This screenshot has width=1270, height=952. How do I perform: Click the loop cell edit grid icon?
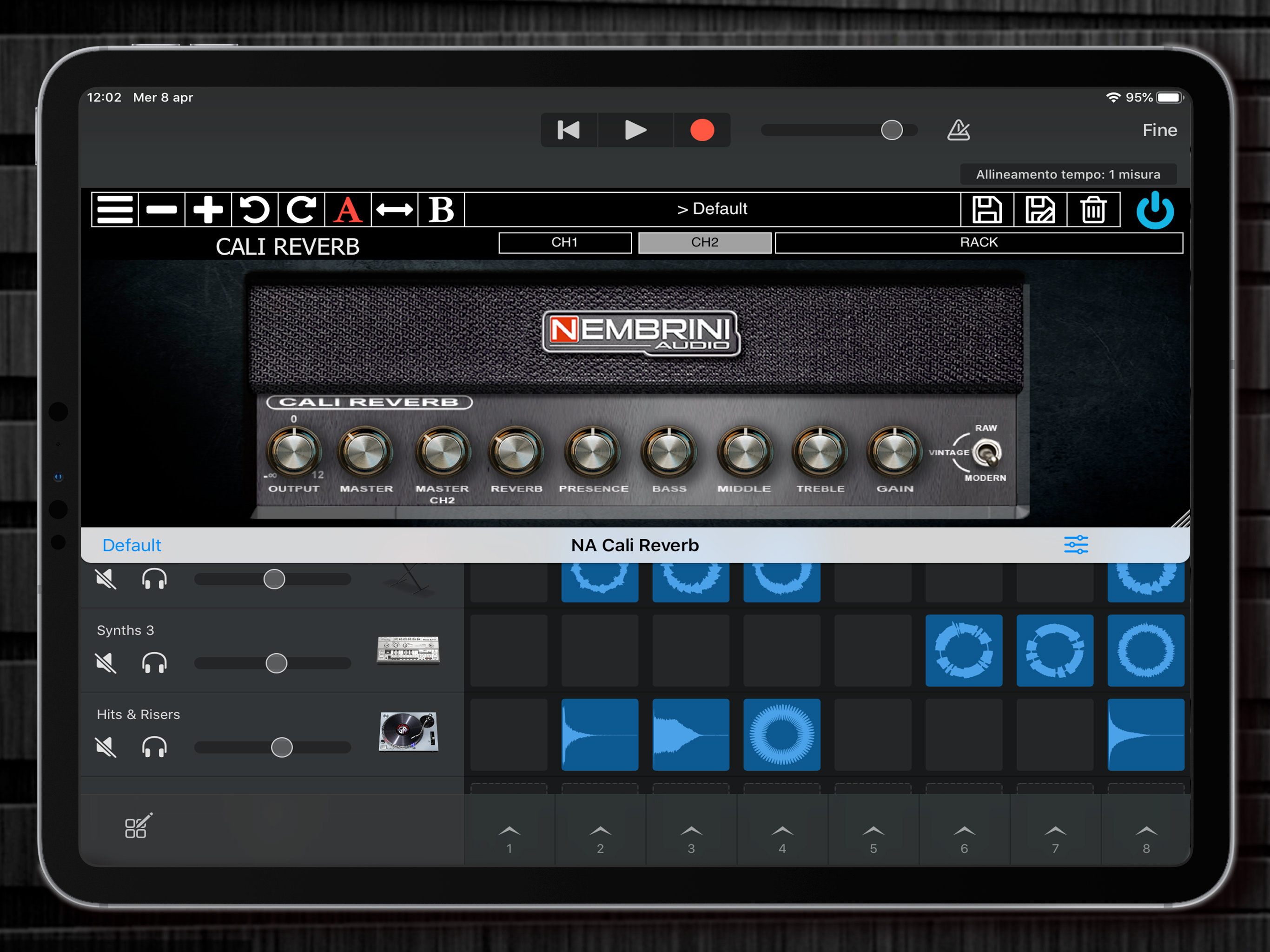[x=139, y=826]
